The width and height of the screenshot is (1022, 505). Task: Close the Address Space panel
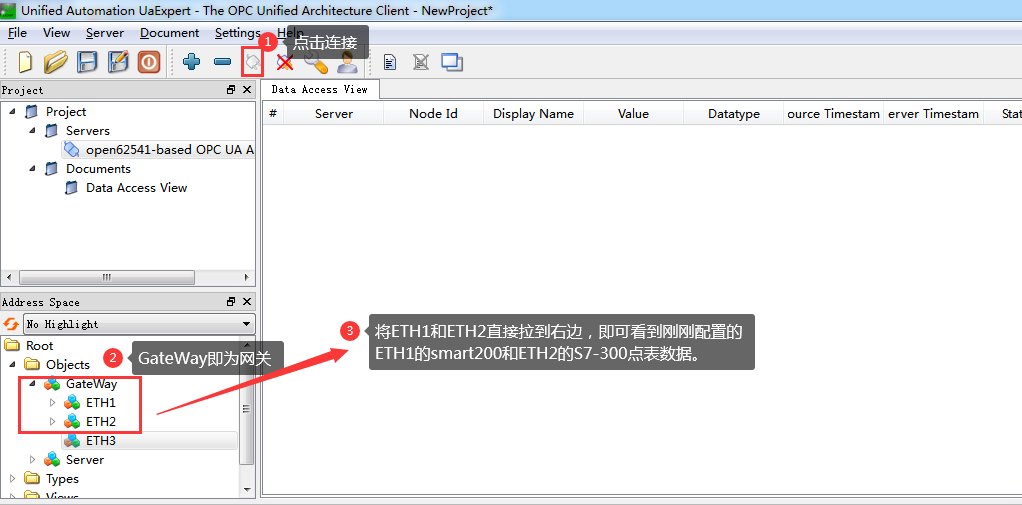[x=247, y=302]
